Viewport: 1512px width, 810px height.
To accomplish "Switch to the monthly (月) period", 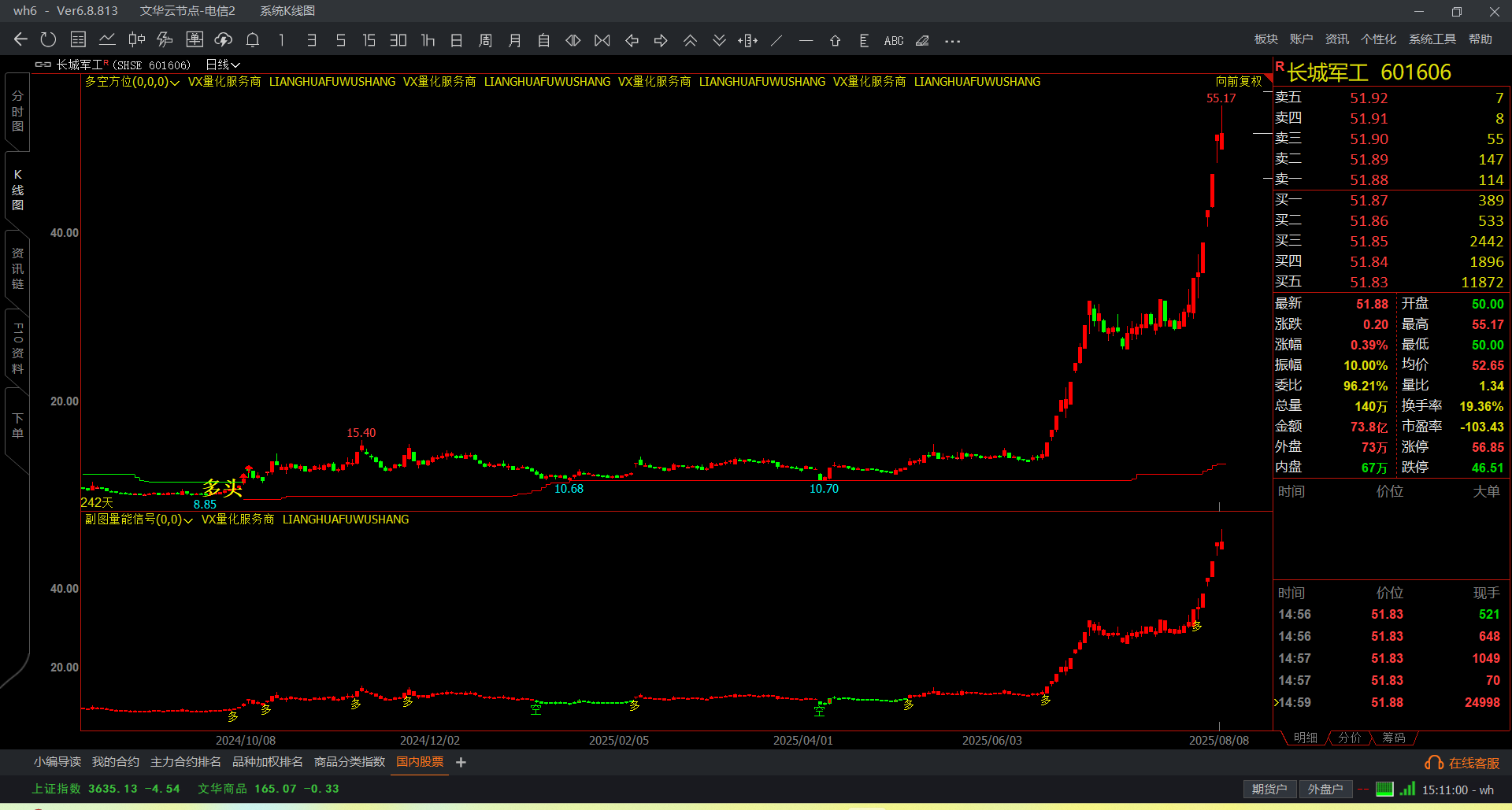I will [x=515, y=40].
